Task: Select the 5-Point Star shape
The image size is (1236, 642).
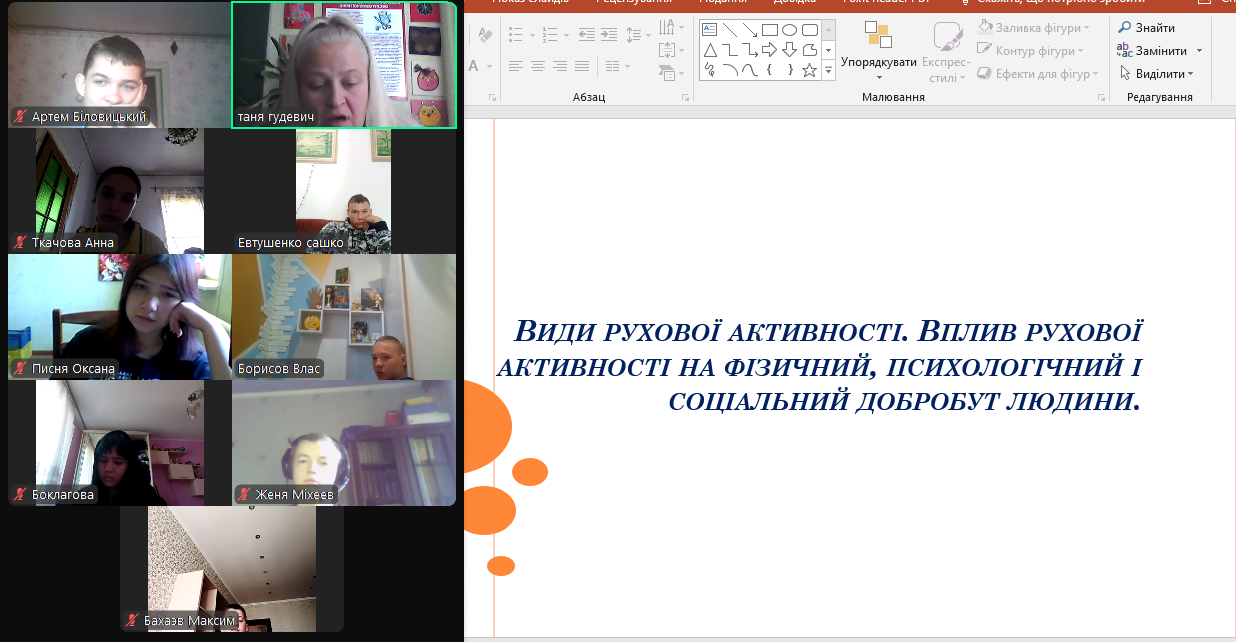Action: coord(810,69)
